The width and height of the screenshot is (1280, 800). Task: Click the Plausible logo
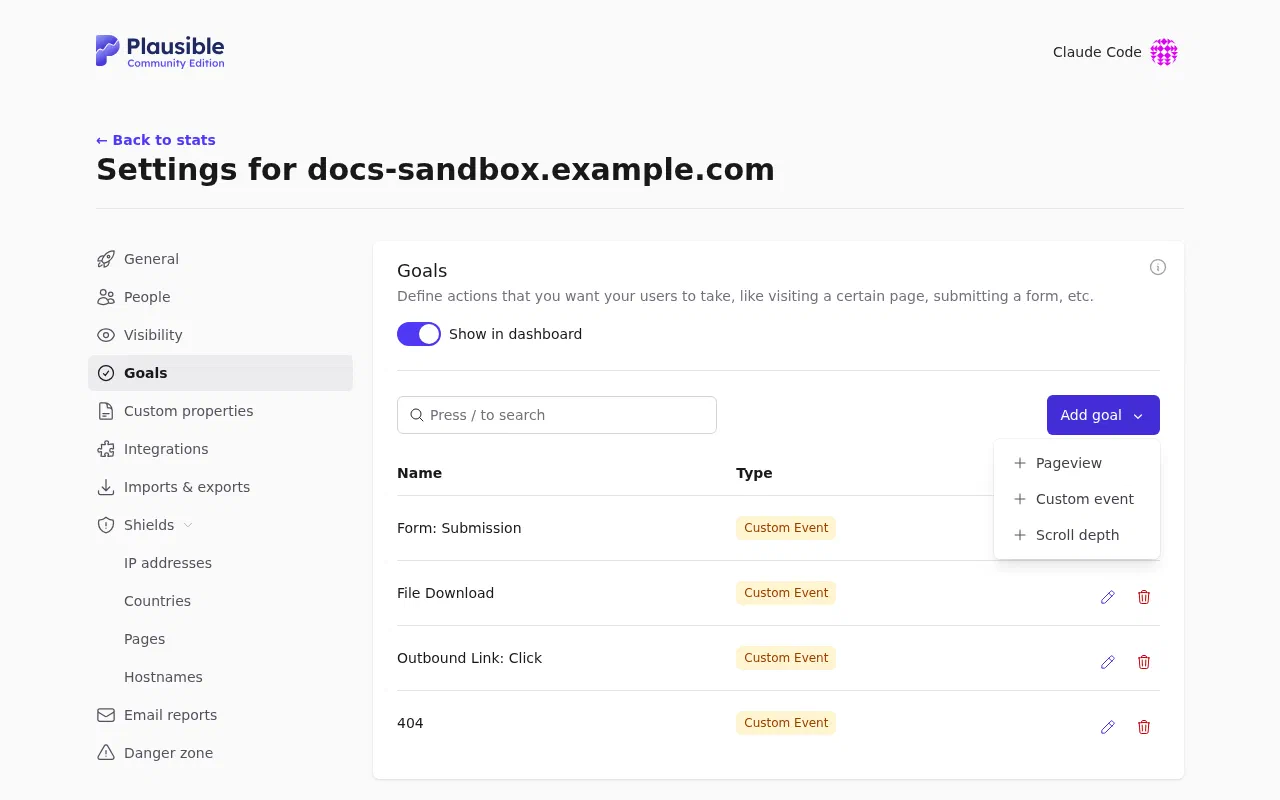point(160,51)
